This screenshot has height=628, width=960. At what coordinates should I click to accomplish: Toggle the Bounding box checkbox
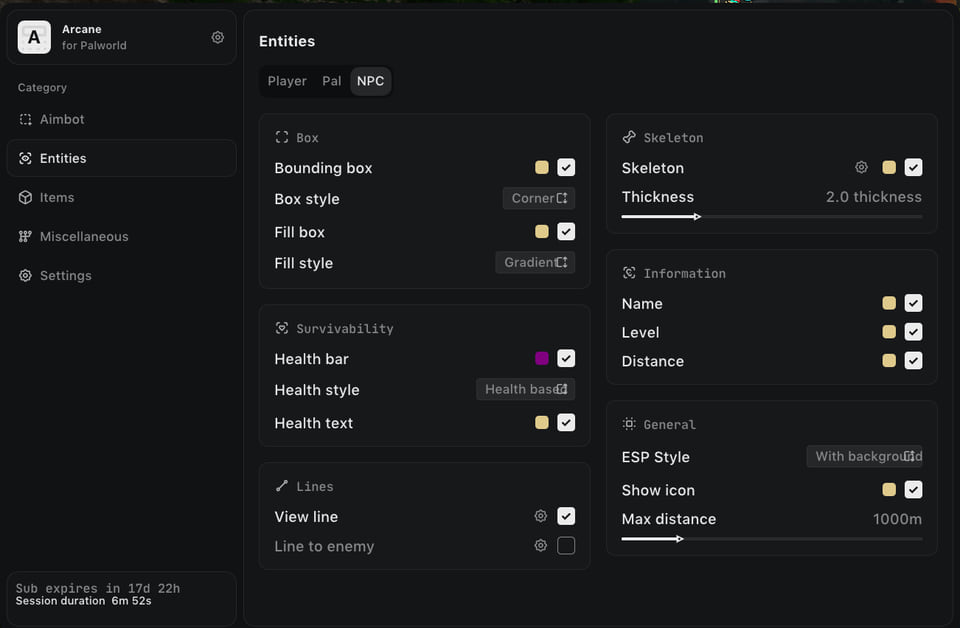tap(566, 167)
